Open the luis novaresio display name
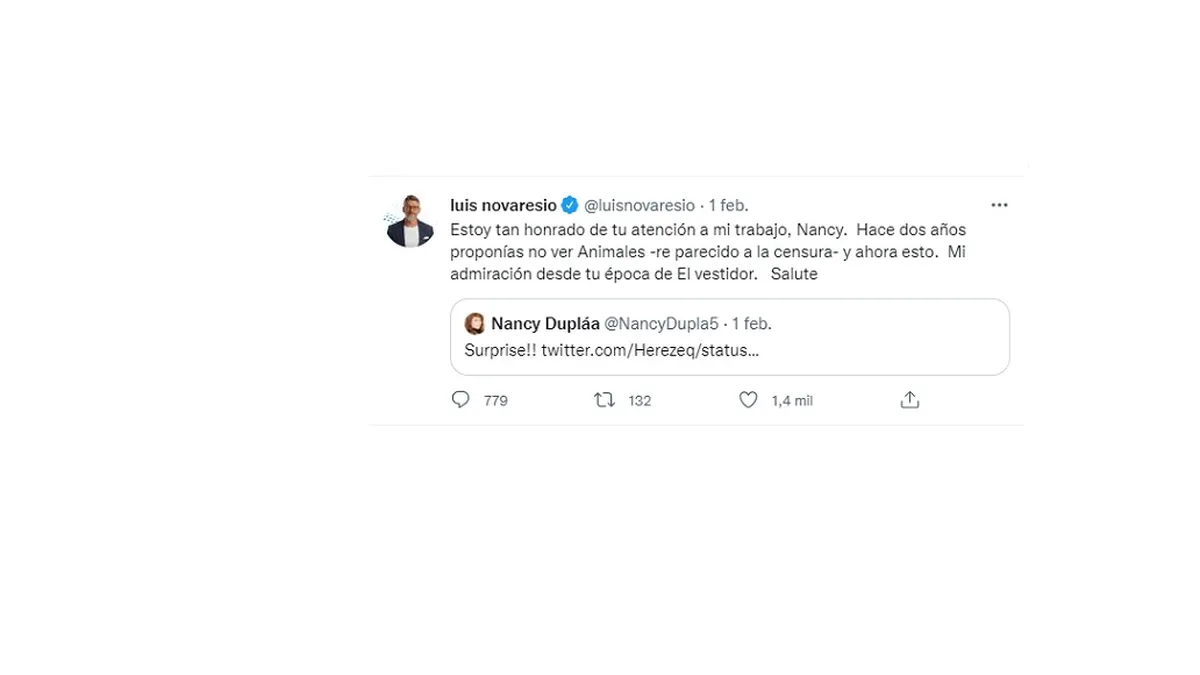This screenshot has width=1200, height=675. pyautogui.click(x=503, y=205)
